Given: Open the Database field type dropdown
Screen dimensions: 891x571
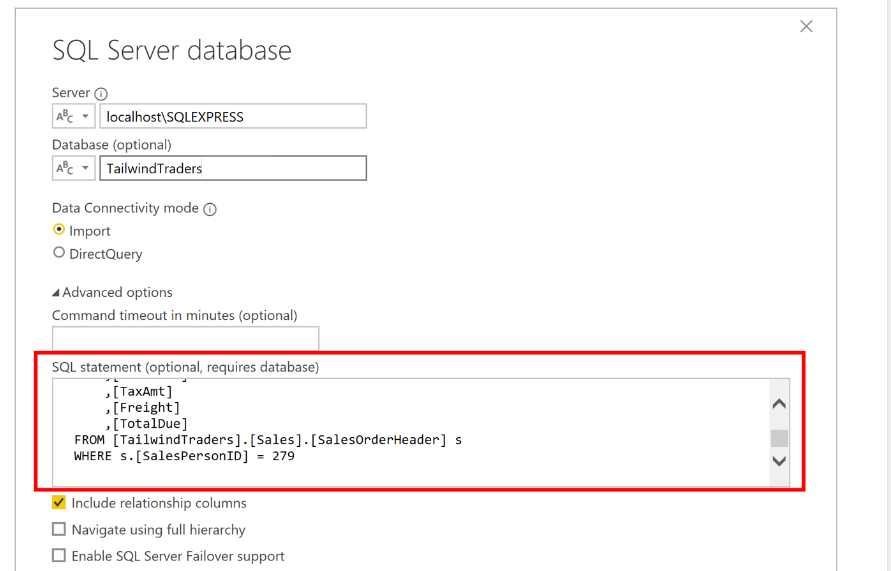Looking at the screenshot, I should pyautogui.click(x=73, y=168).
